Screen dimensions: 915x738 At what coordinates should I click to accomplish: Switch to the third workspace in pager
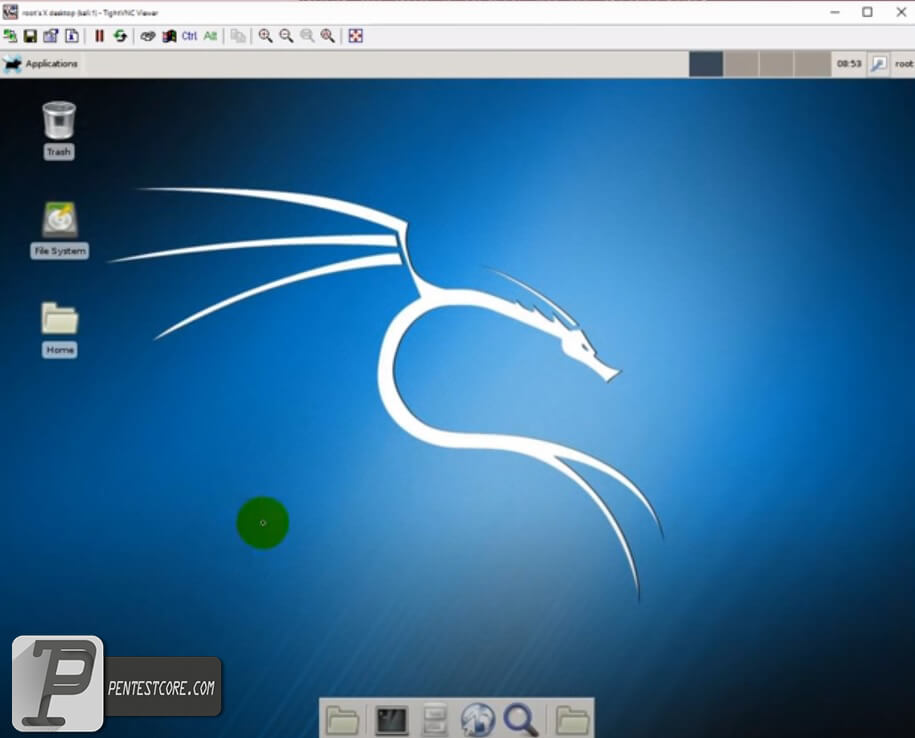tap(777, 64)
